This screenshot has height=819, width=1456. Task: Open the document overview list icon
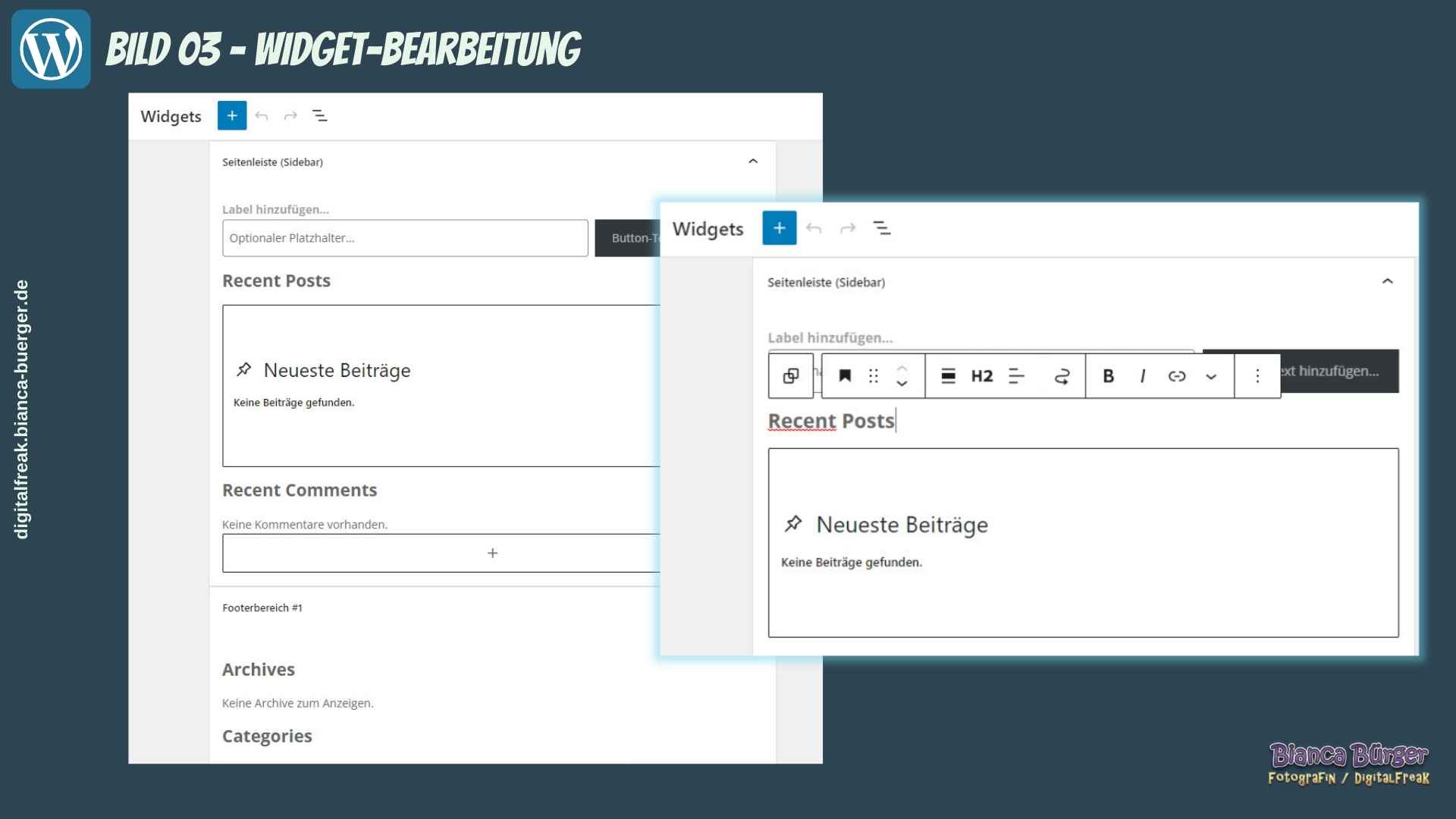883,227
